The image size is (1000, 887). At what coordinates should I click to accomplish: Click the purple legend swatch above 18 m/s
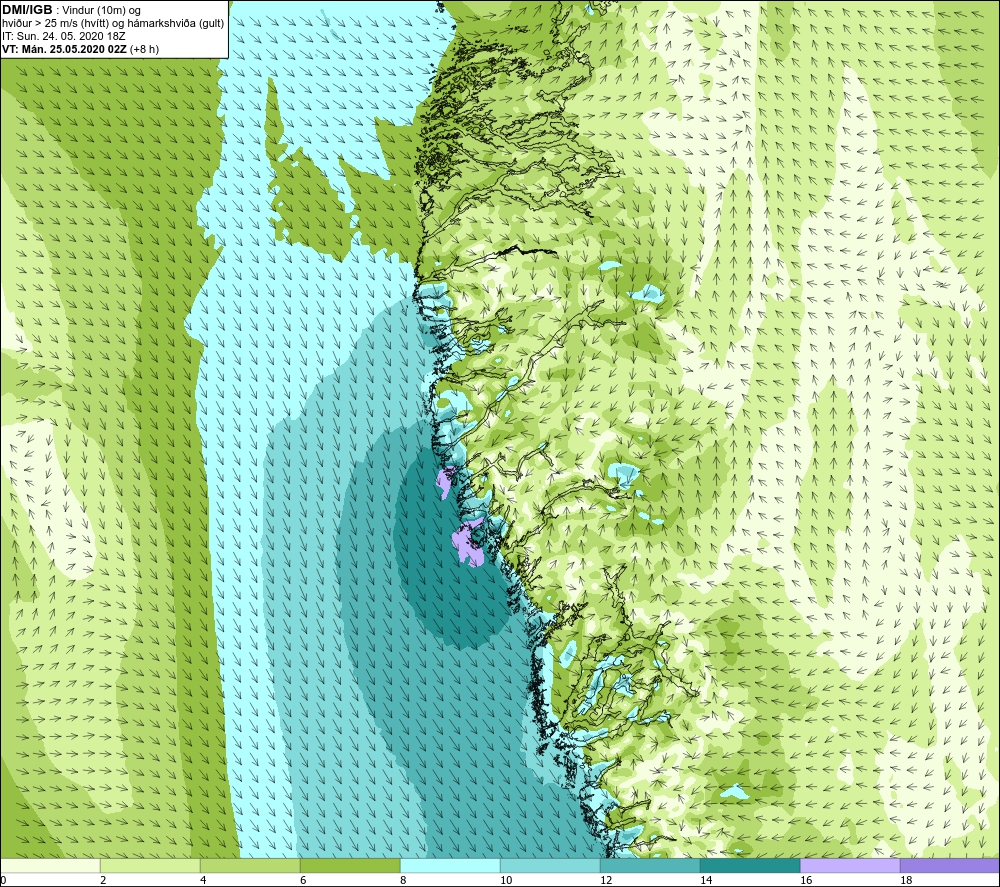point(950,865)
